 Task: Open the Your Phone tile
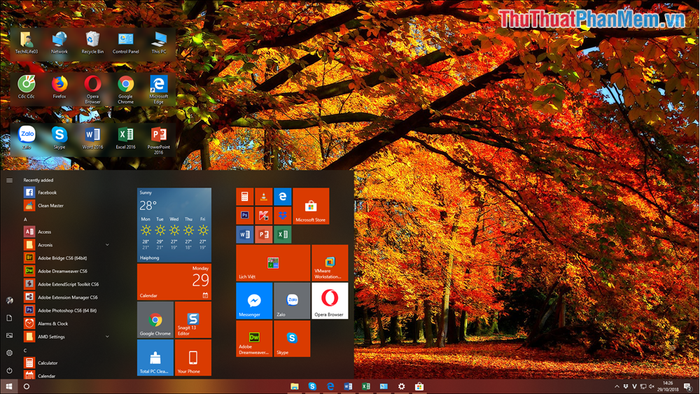pyautogui.click(x=193, y=357)
